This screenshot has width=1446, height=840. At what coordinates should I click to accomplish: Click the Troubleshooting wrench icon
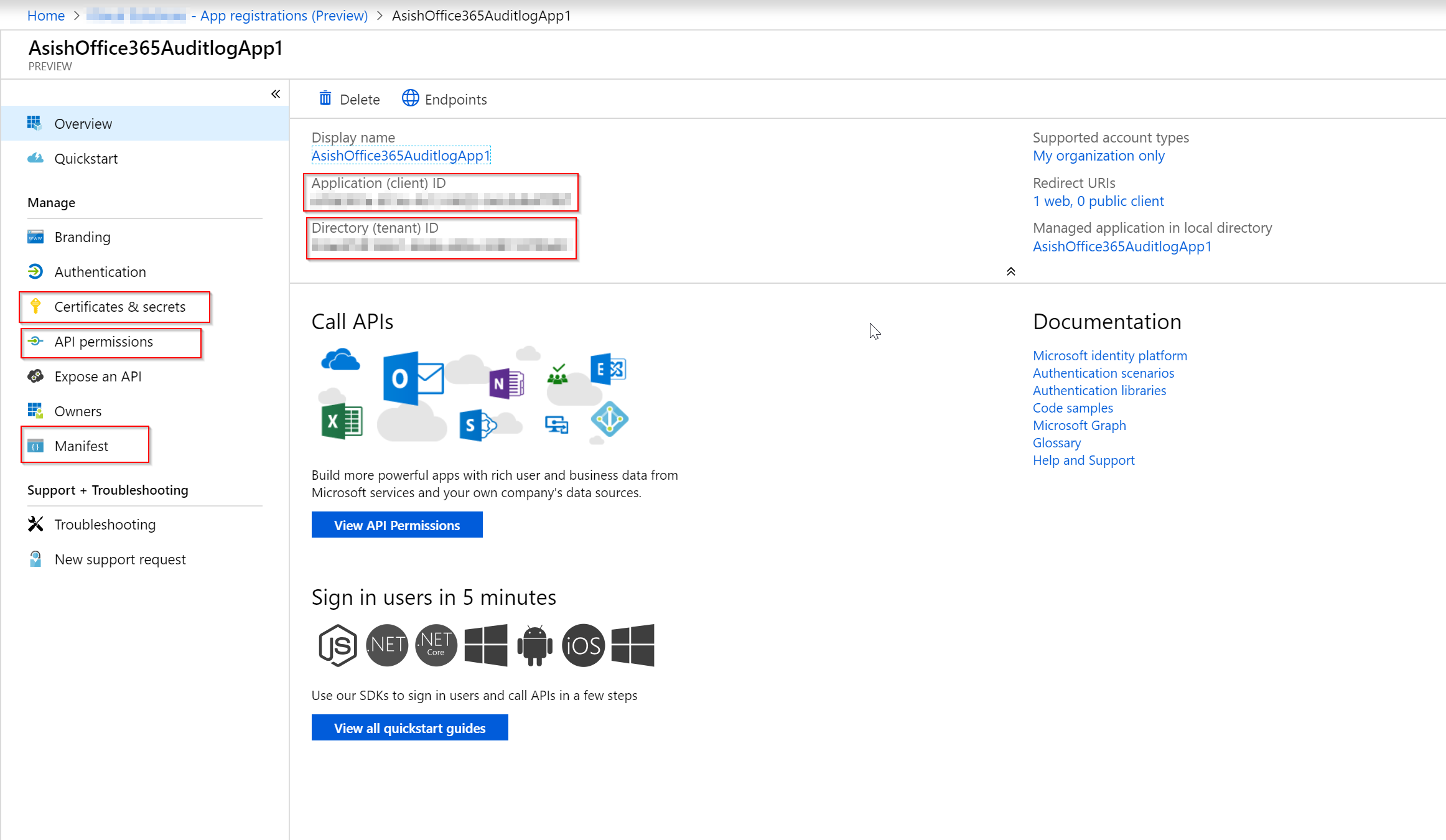point(35,524)
